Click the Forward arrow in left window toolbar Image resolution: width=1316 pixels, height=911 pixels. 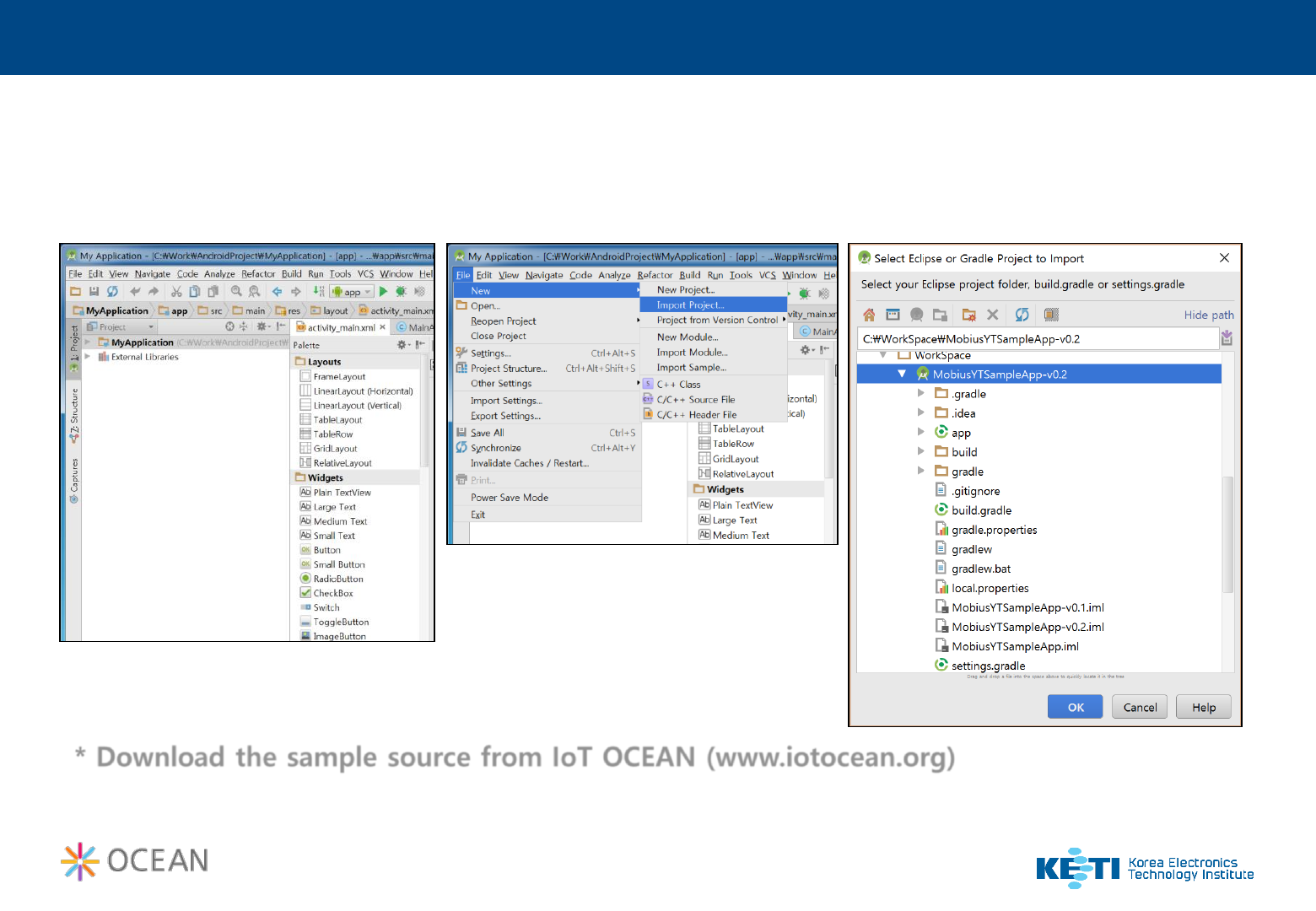click(296, 292)
